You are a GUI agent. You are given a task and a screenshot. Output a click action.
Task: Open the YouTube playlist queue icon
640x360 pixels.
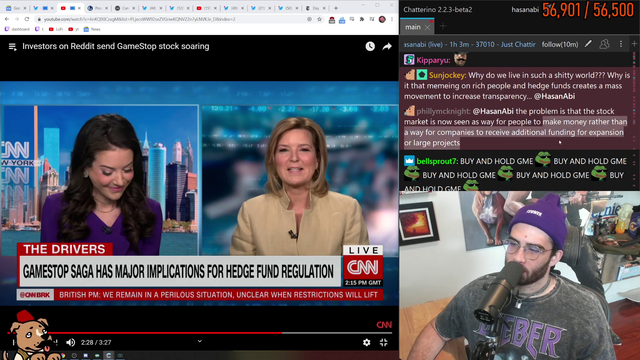pos(12,47)
